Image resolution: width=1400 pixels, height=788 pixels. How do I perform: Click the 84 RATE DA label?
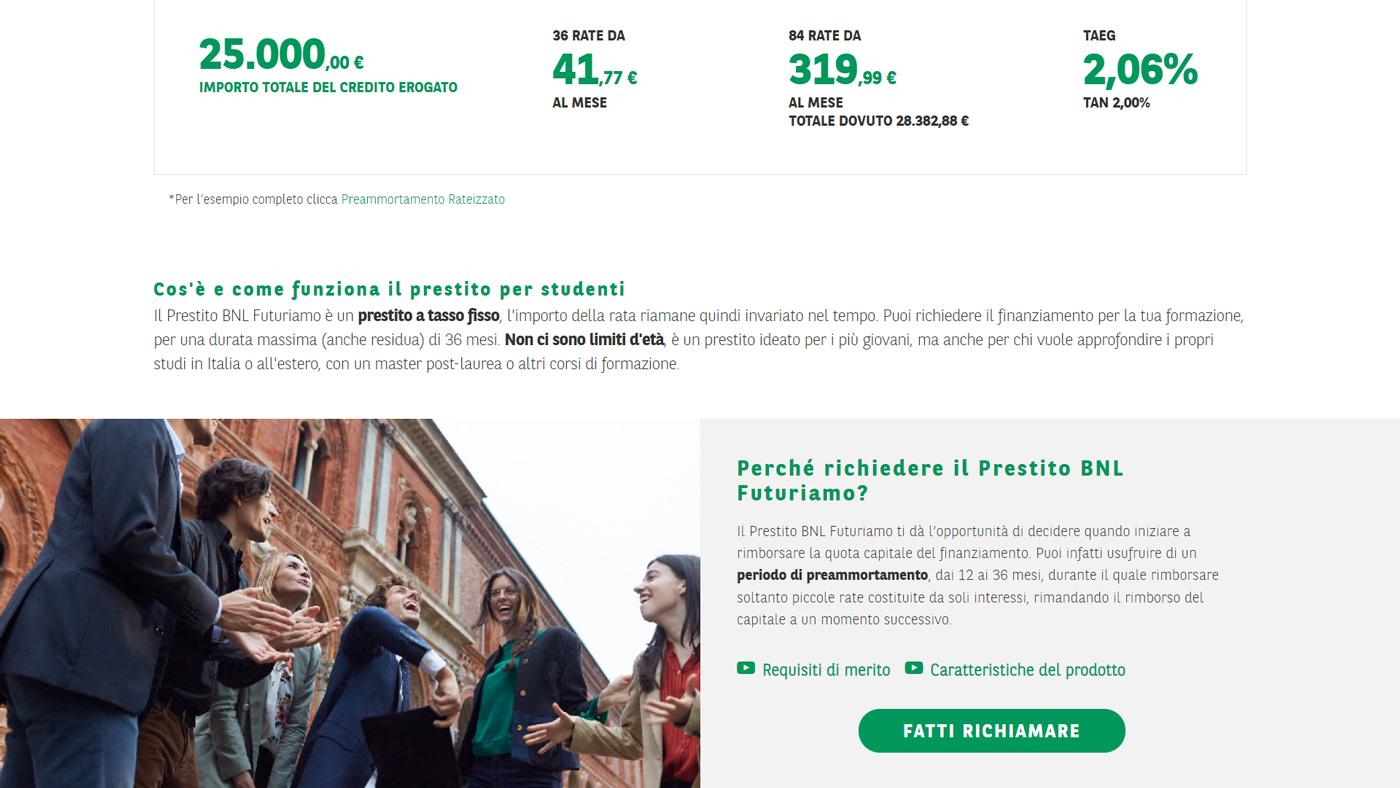824,36
